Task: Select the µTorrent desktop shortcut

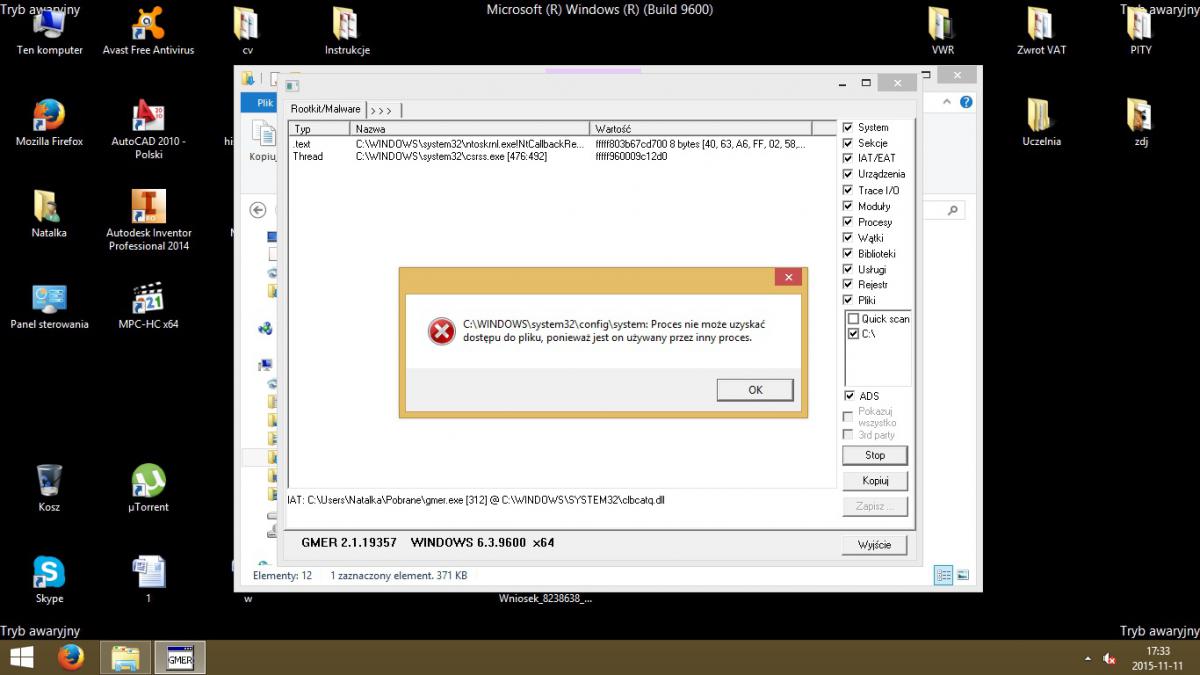Action: click(148, 489)
